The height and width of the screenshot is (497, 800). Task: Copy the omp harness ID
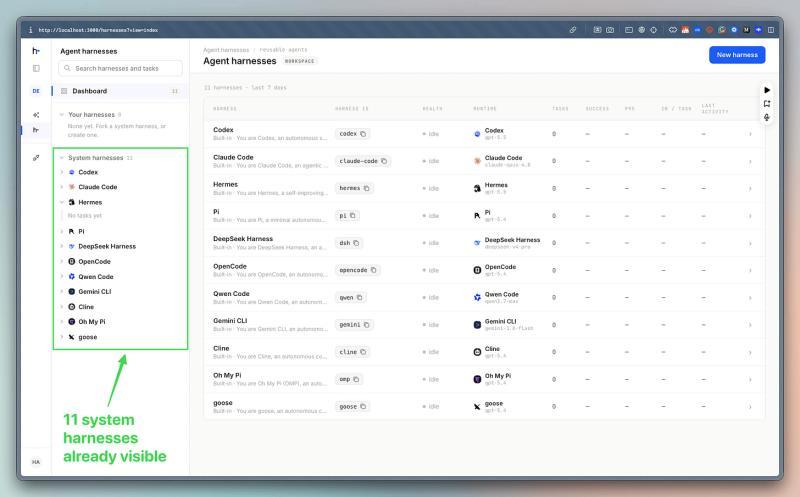[x=356, y=379]
